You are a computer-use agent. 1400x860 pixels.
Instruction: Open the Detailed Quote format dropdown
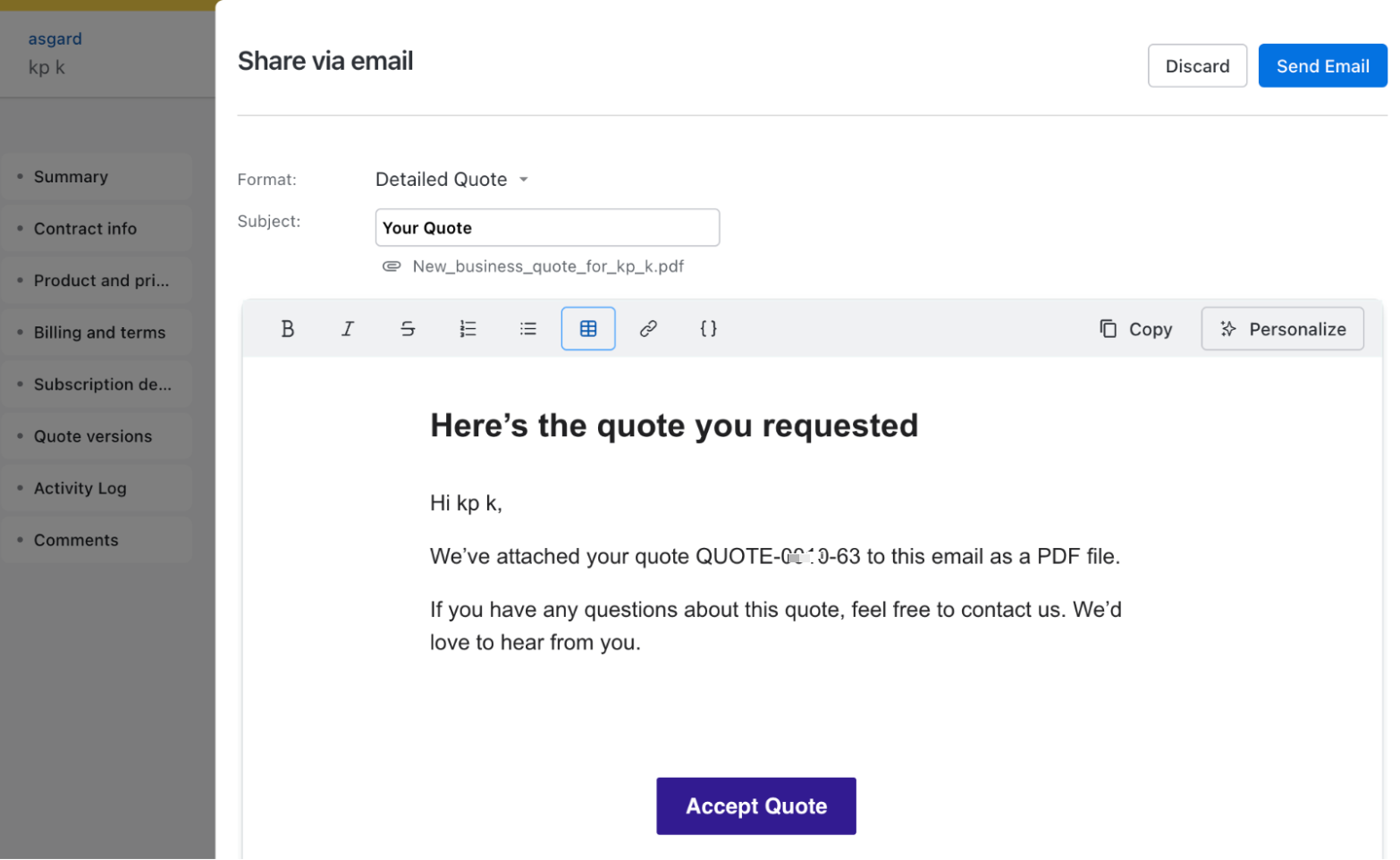tap(452, 180)
